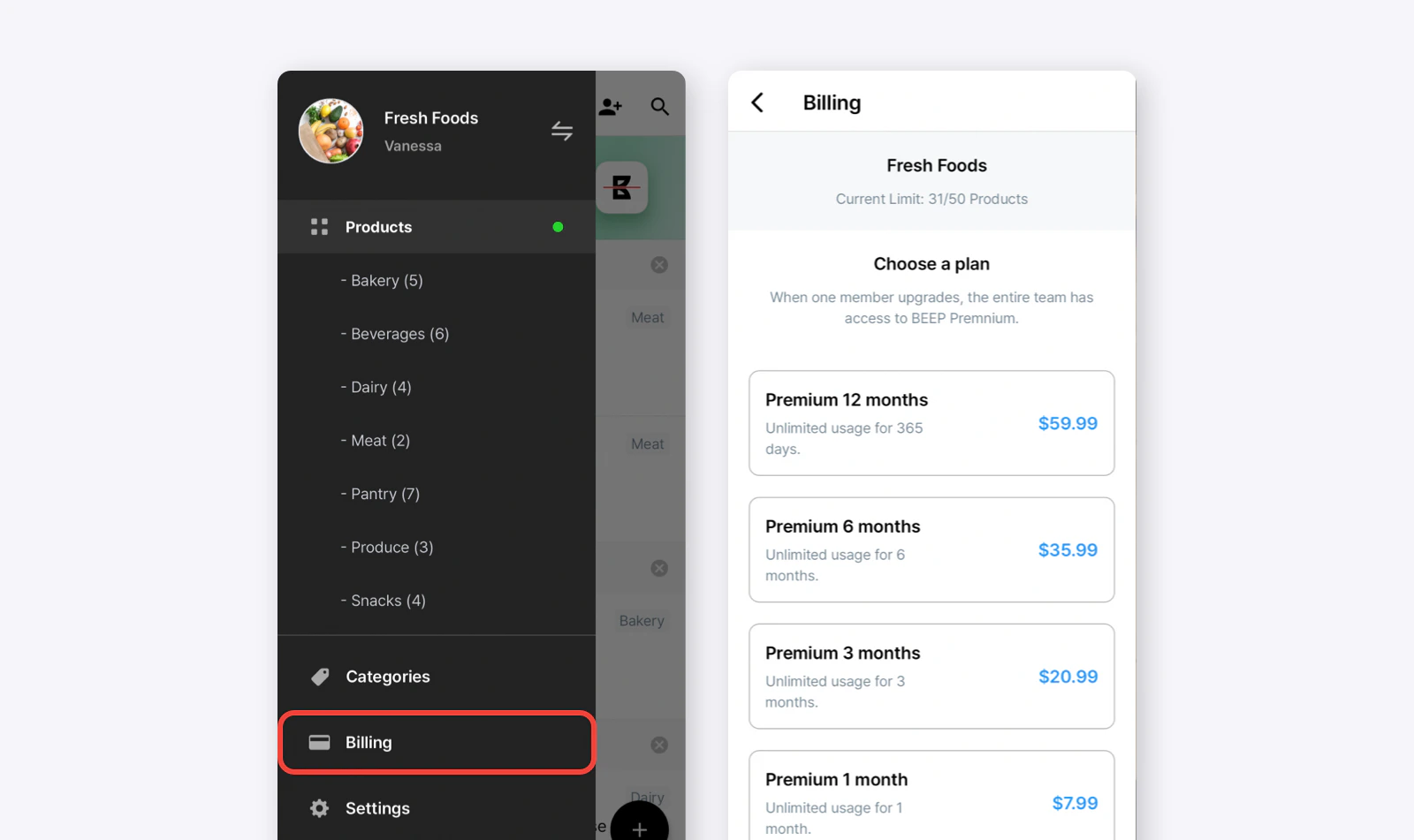Go back using the Billing back arrow

(757, 102)
